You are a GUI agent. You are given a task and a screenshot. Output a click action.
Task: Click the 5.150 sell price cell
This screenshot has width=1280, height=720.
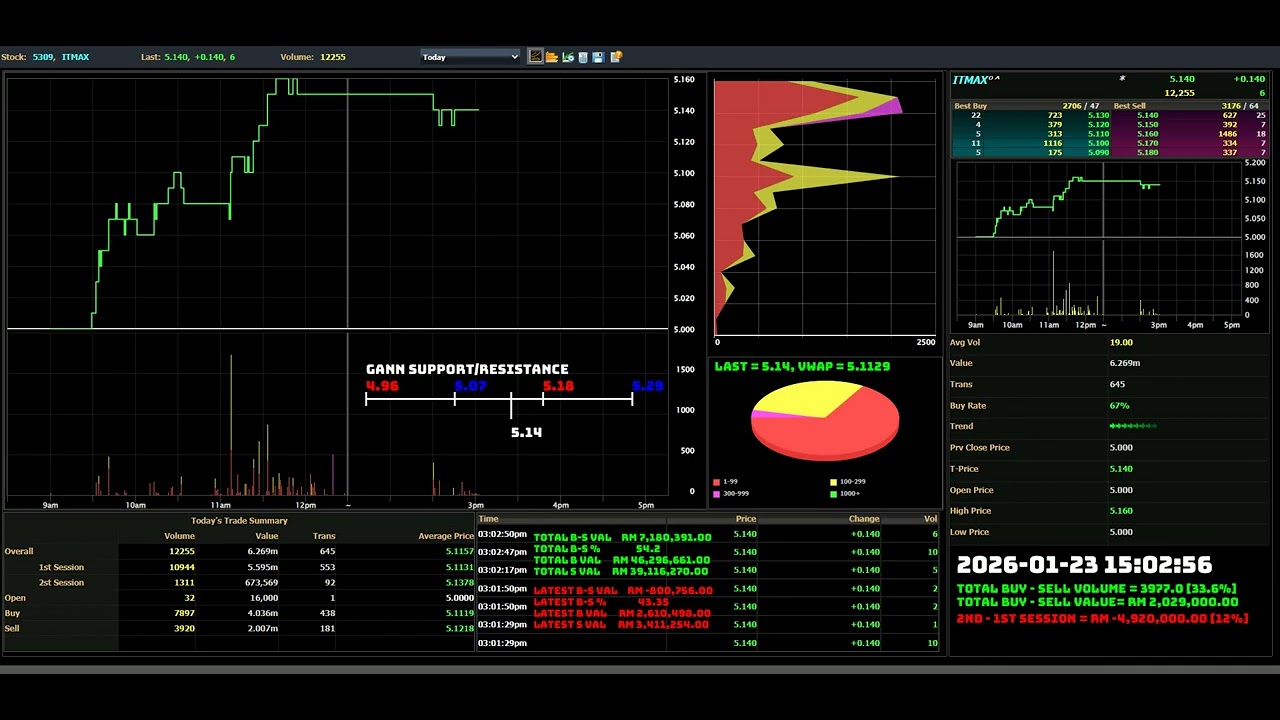pos(1147,125)
